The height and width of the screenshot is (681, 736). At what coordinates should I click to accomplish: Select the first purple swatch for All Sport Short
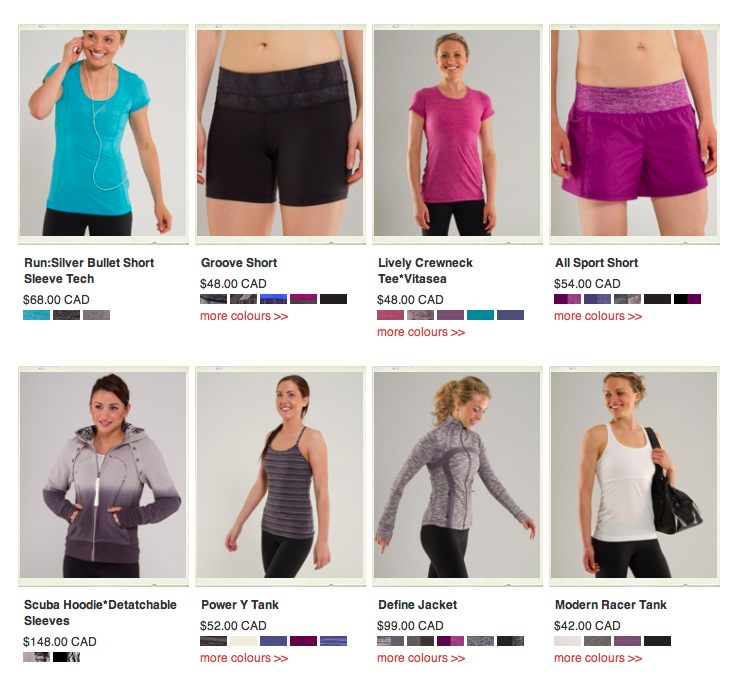tap(567, 299)
